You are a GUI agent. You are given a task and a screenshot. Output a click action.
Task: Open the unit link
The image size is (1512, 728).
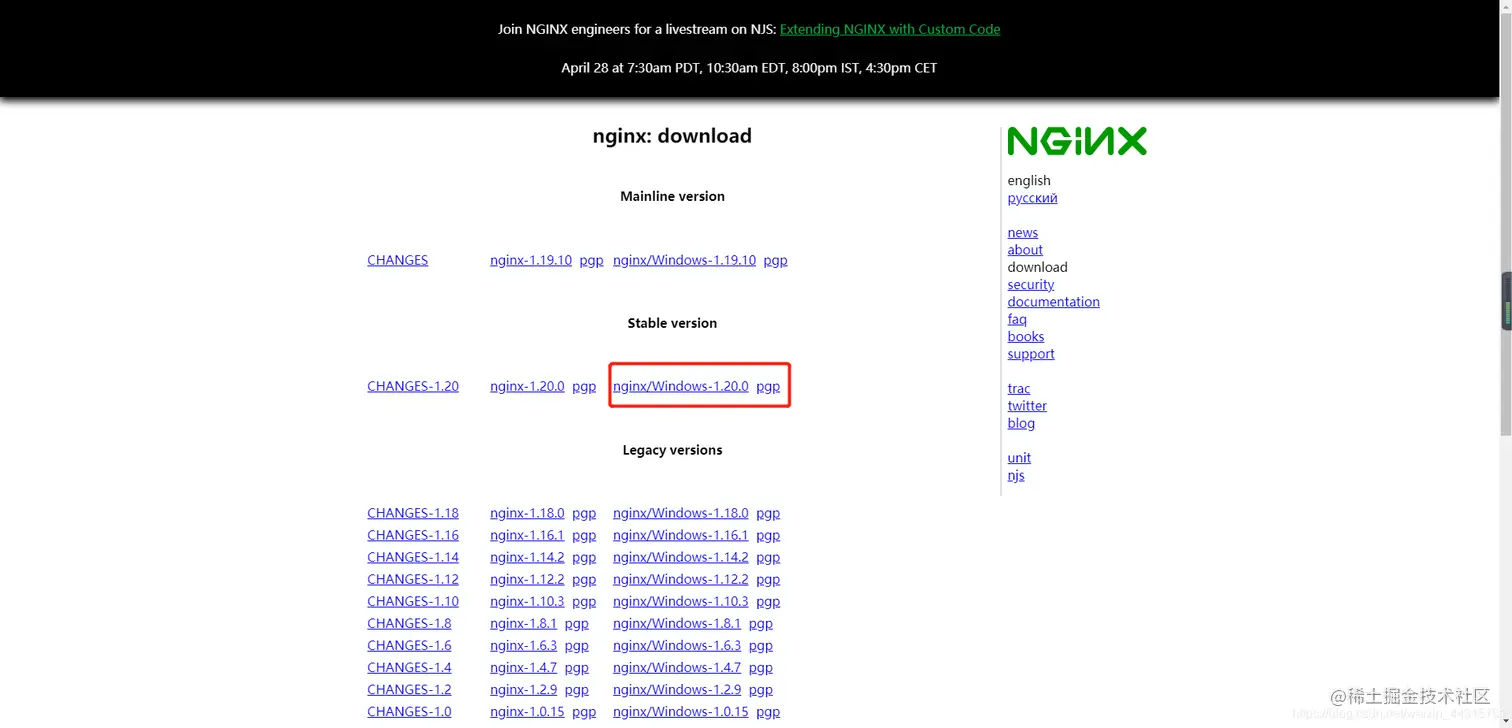click(x=1019, y=458)
